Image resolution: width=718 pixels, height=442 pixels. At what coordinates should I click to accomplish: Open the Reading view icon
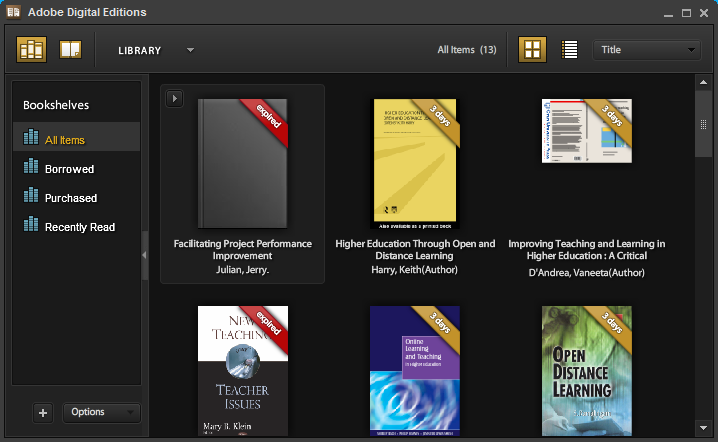[x=70, y=49]
